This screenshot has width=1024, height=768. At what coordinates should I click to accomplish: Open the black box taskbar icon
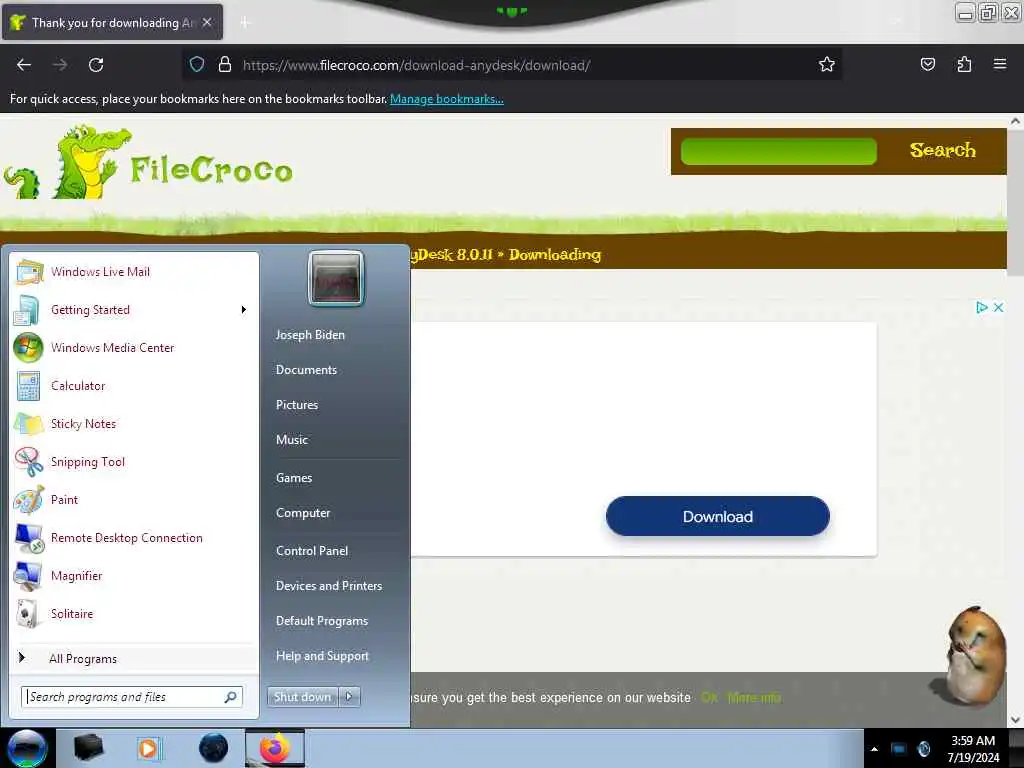click(x=89, y=748)
